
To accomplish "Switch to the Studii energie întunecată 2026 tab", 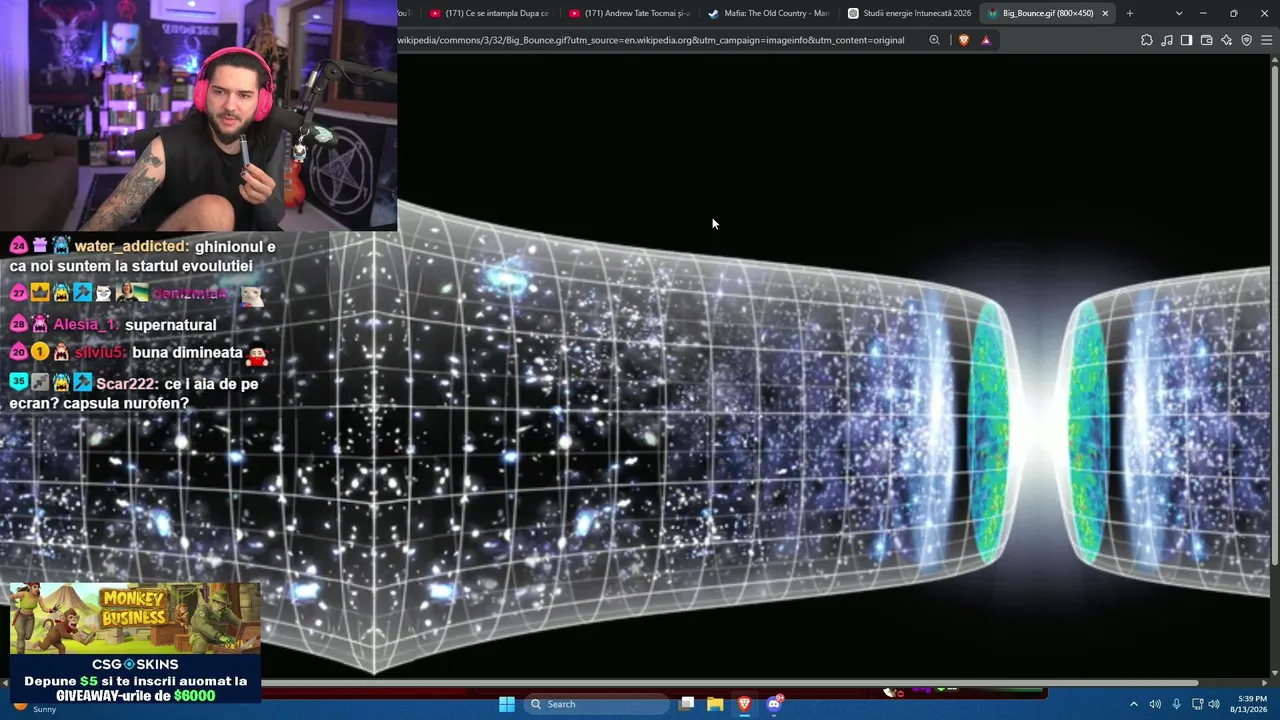I will 908,13.
